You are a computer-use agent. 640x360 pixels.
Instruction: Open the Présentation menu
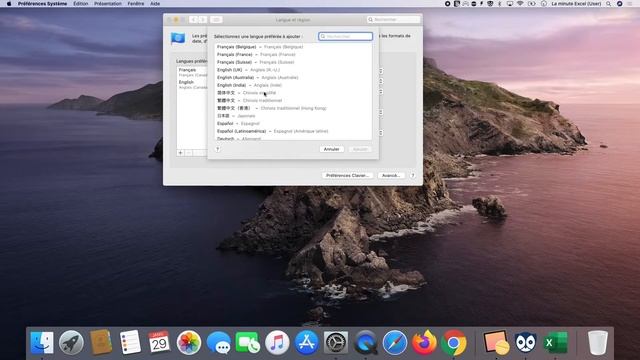click(x=108, y=4)
